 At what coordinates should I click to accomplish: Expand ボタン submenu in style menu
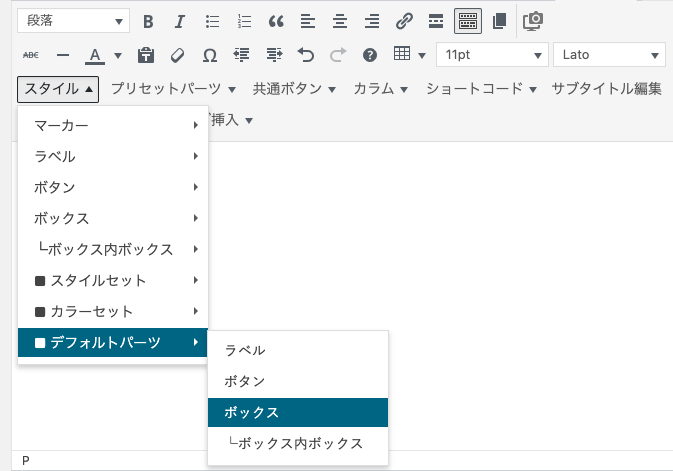click(113, 187)
